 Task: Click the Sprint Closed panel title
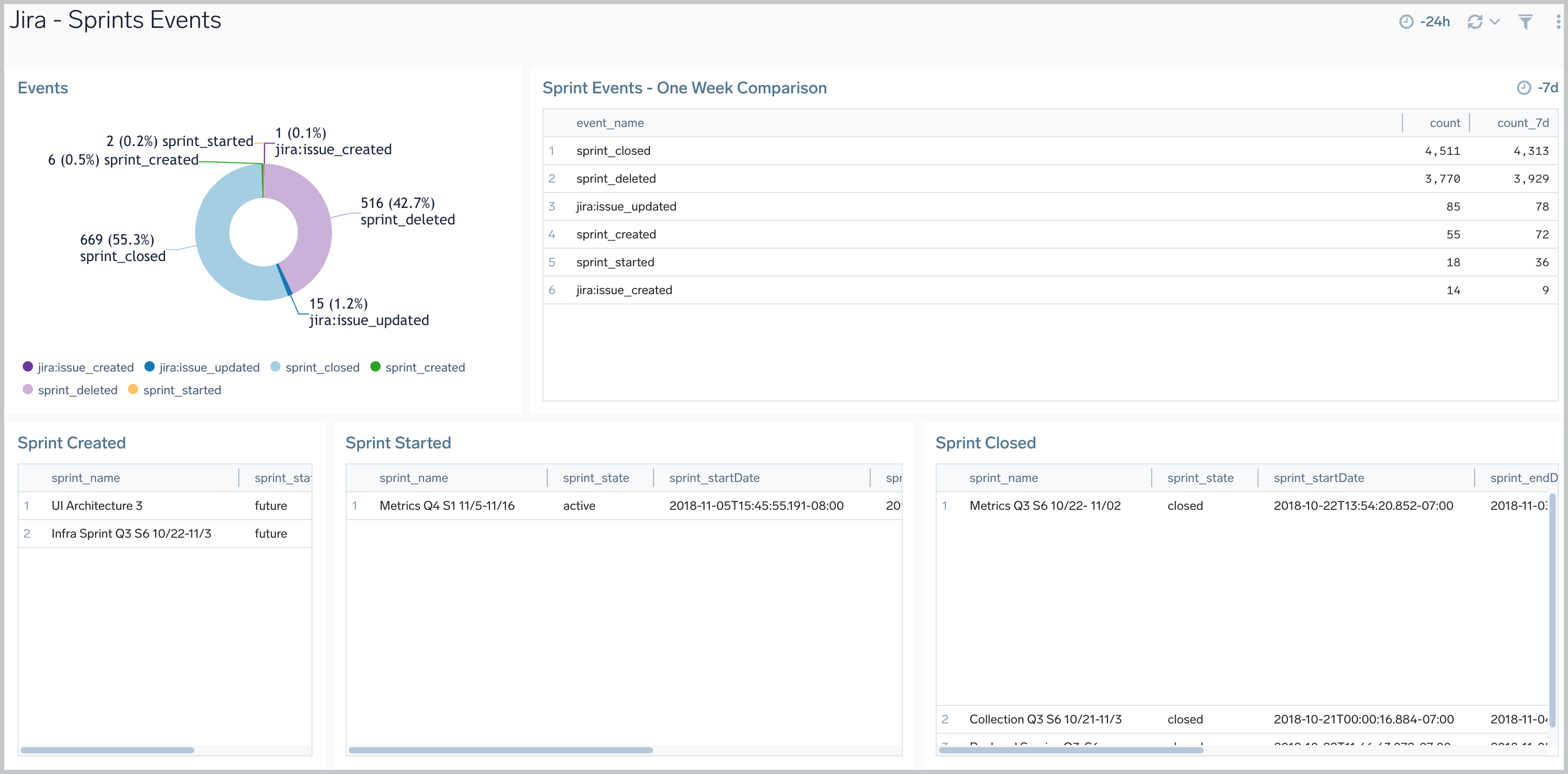point(986,443)
